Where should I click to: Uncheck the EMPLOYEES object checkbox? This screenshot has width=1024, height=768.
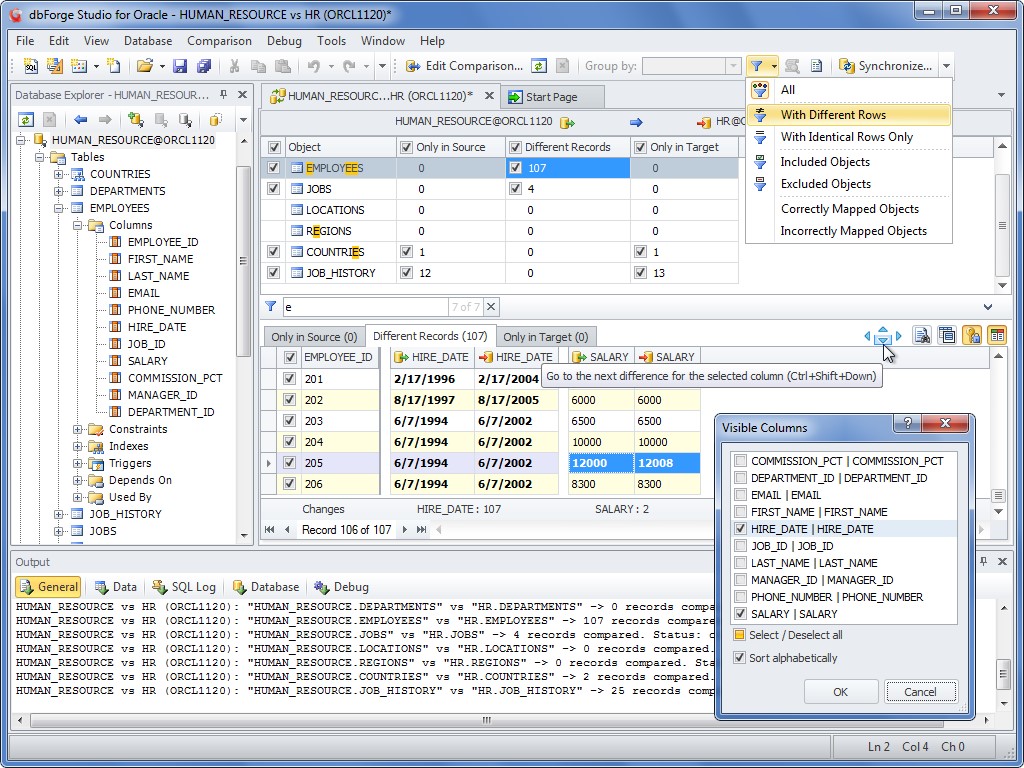coord(274,168)
